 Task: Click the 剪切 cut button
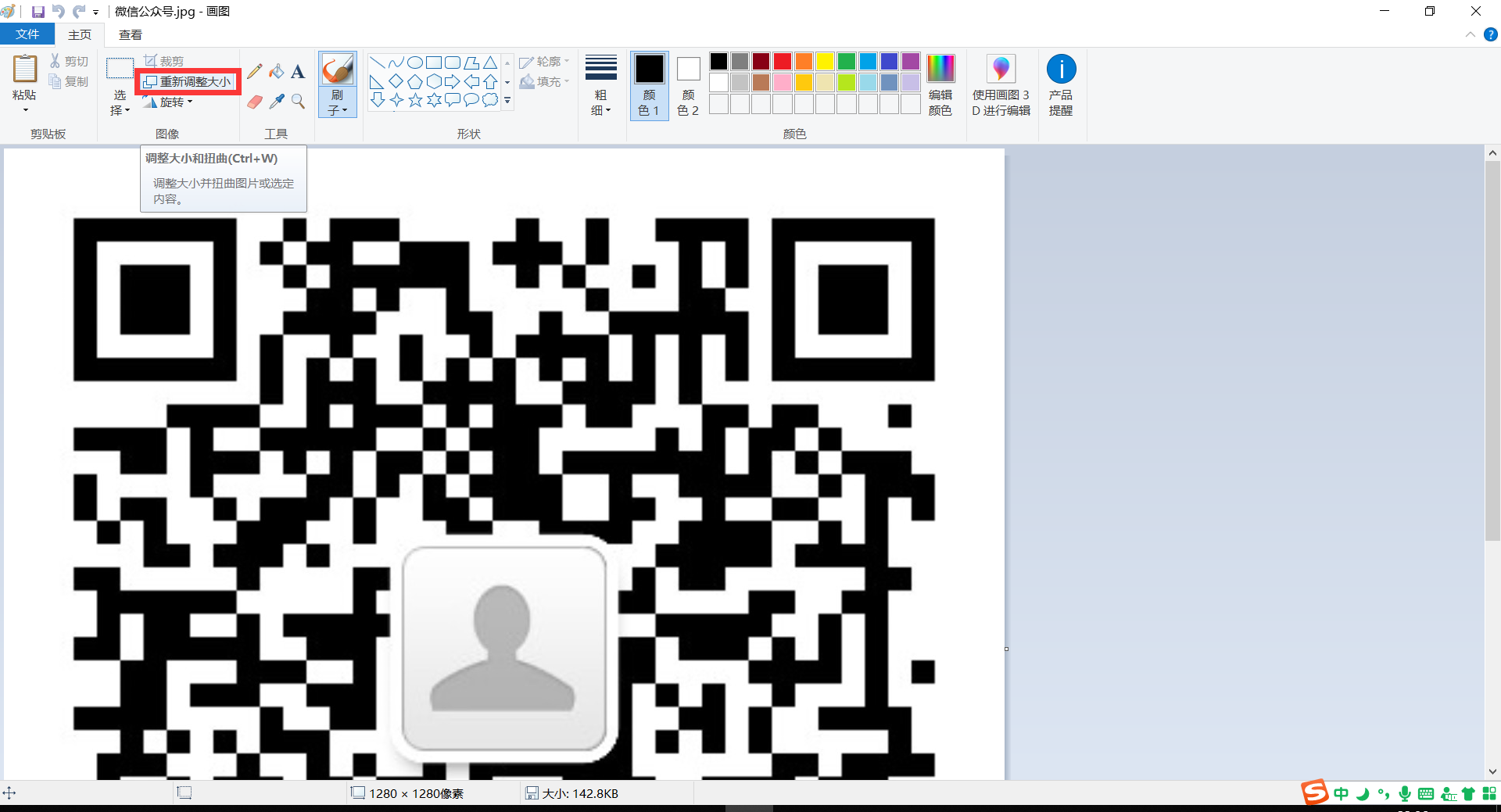(70, 61)
